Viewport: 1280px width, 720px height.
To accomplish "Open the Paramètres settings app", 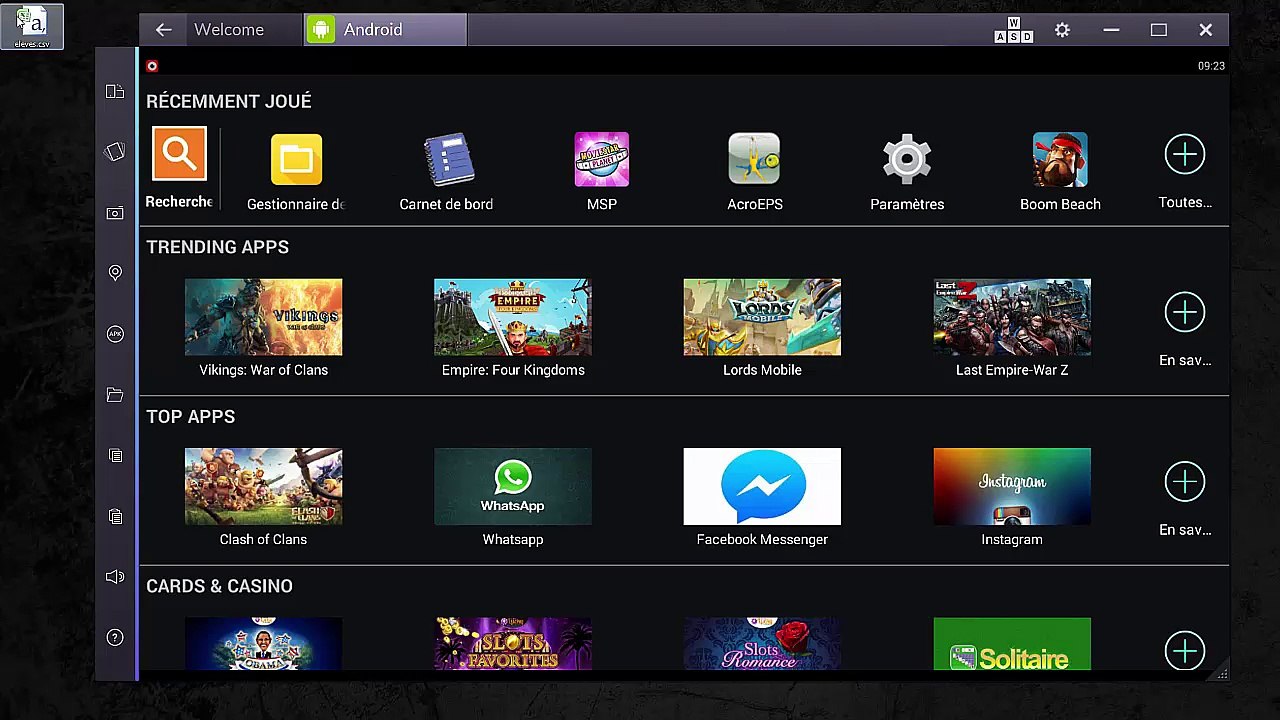I will 907,160.
